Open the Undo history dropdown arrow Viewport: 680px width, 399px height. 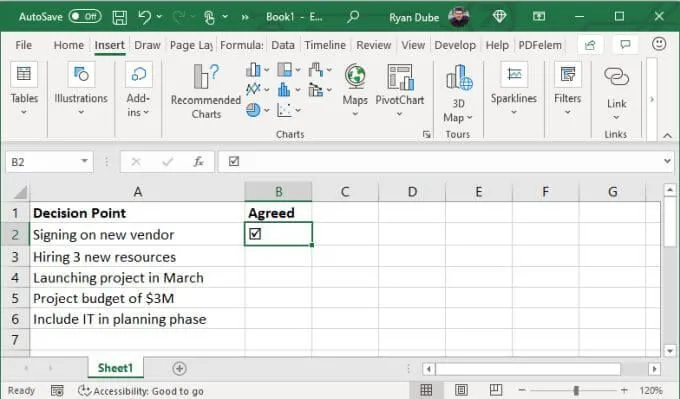159,17
